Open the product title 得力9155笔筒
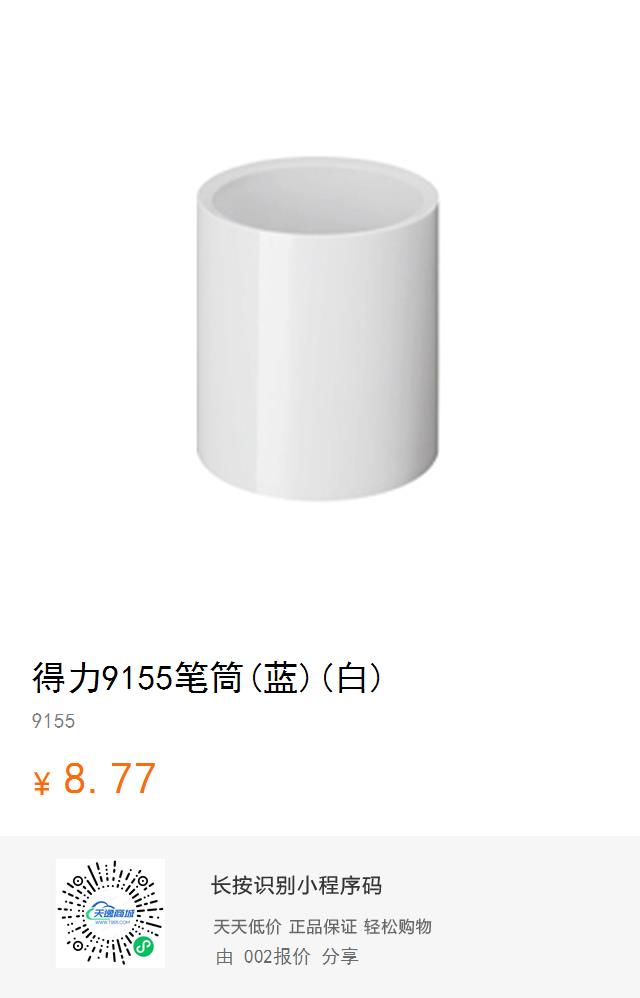Viewport: 640px width, 998px height. coord(138,677)
